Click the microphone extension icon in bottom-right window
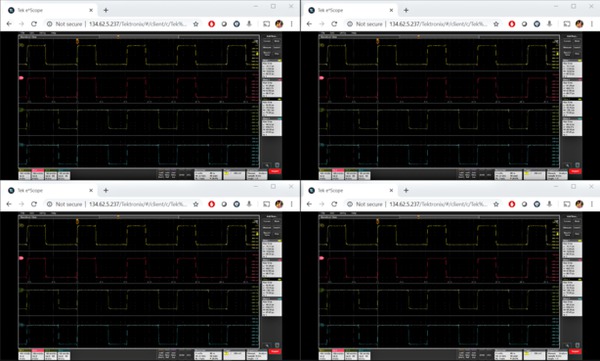600x361 pixels. click(x=549, y=204)
